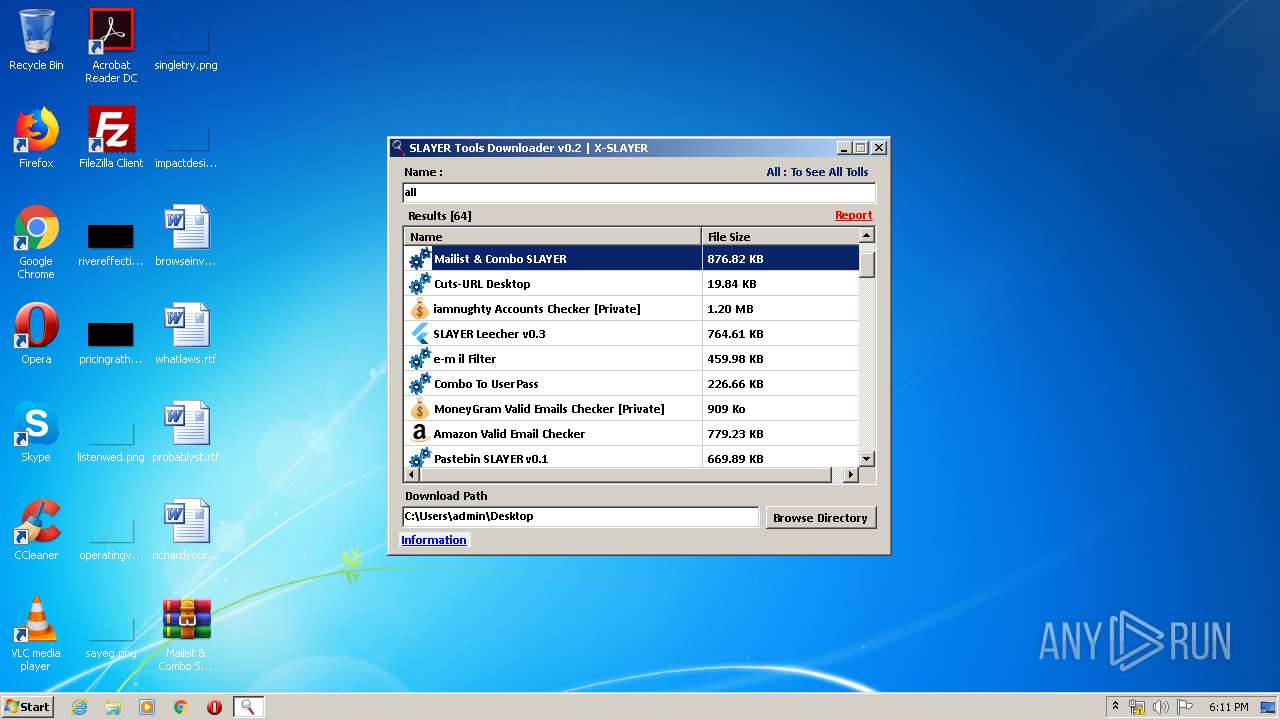Click the gear icon beside e-m il Filter
This screenshot has height=720, width=1280.
[420, 359]
